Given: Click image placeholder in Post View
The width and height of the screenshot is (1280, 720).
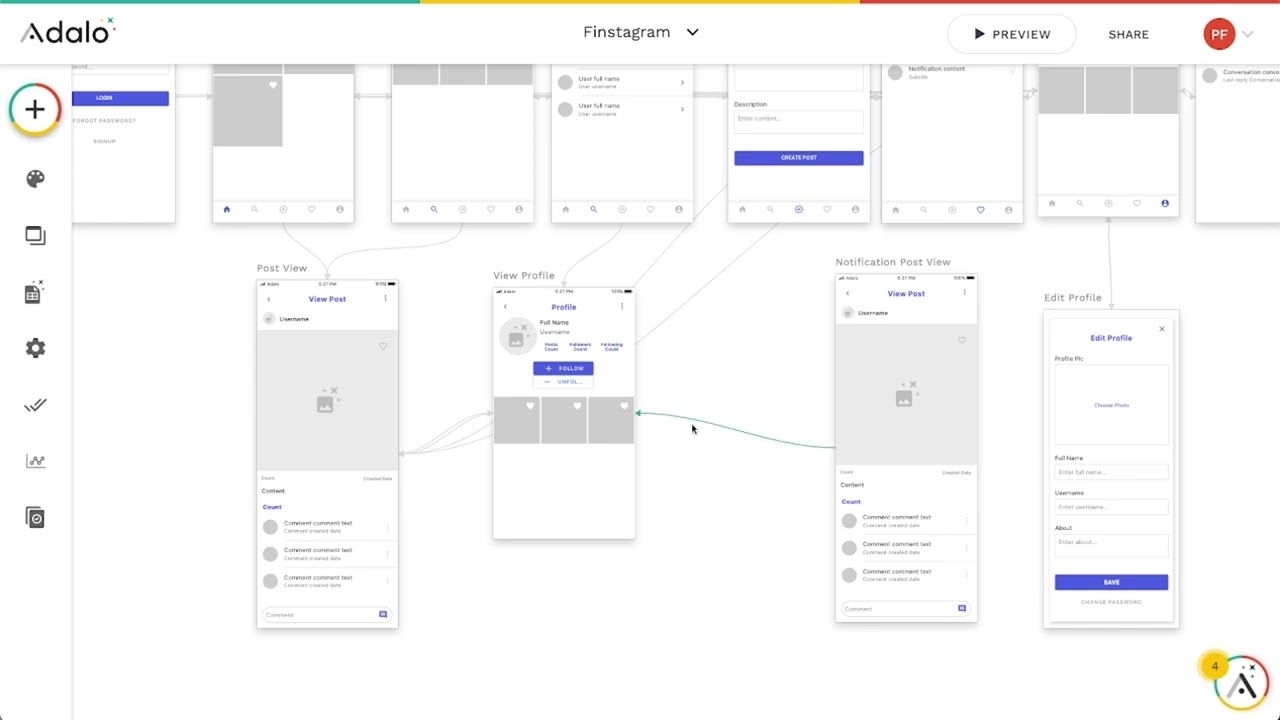Looking at the screenshot, I should point(327,400).
